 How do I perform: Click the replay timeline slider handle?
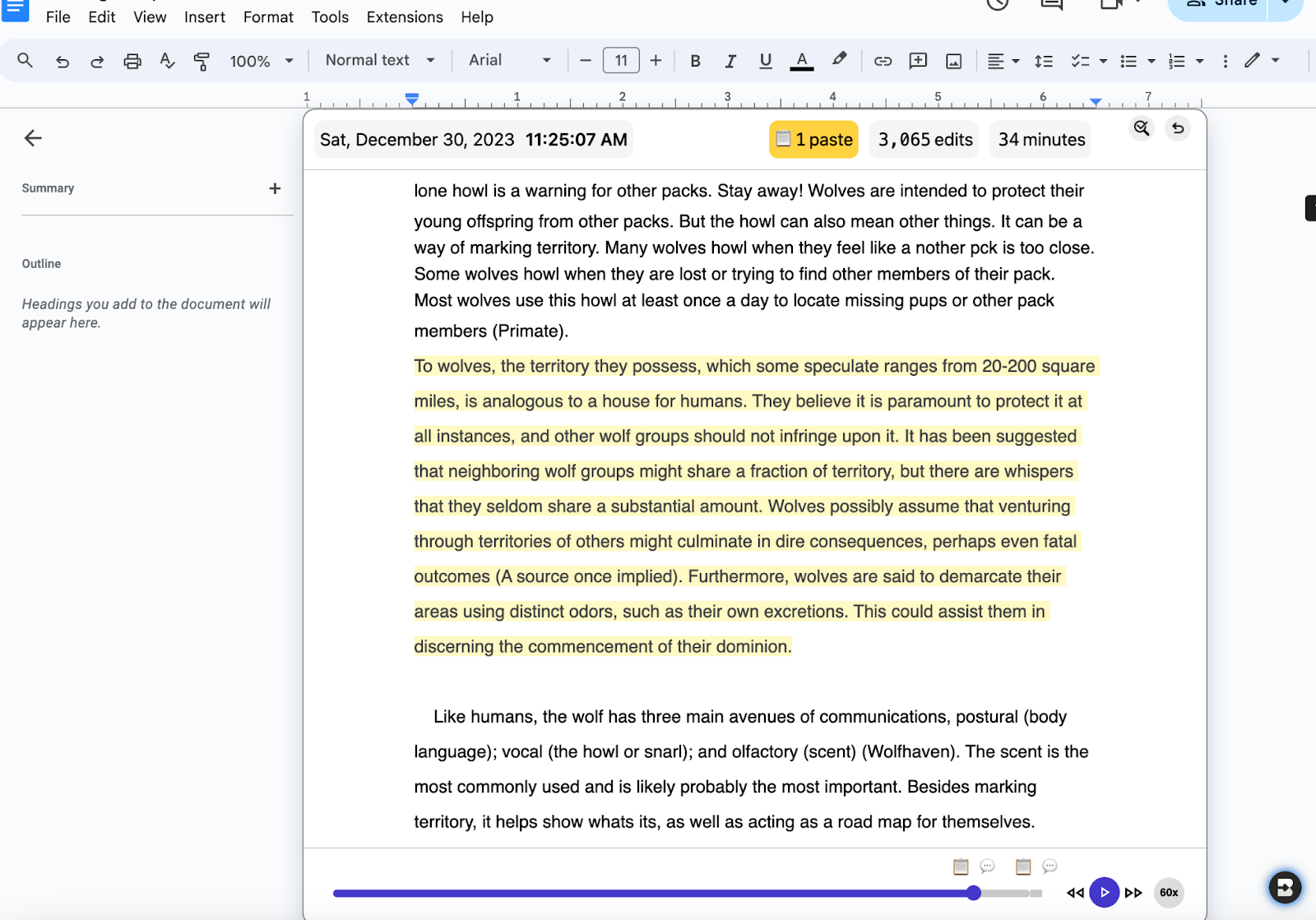point(974,893)
